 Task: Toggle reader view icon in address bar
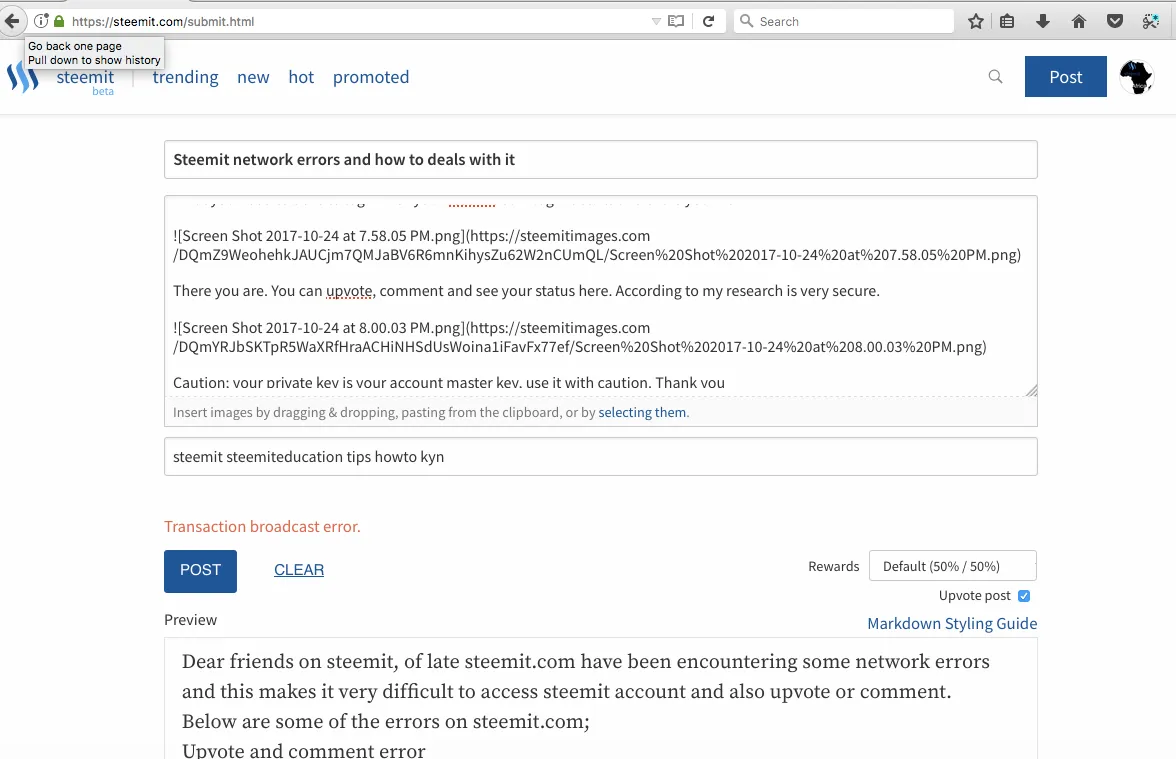[x=676, y=21]
